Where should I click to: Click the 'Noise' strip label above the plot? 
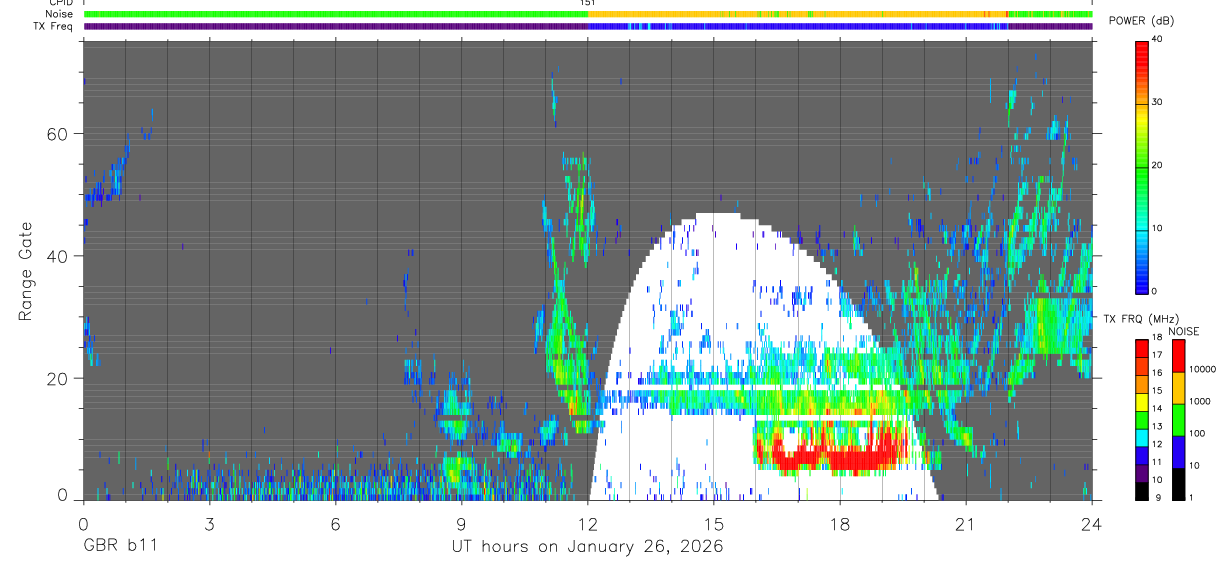(x=59, y=15)
